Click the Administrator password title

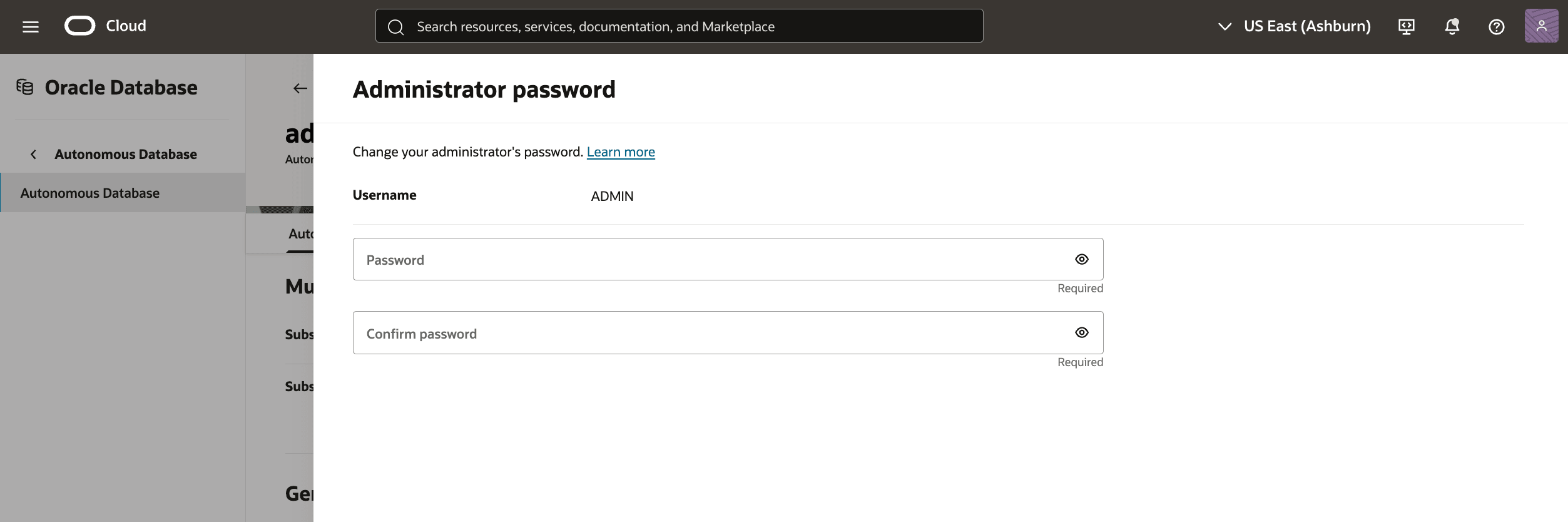[x=484, y=90]
